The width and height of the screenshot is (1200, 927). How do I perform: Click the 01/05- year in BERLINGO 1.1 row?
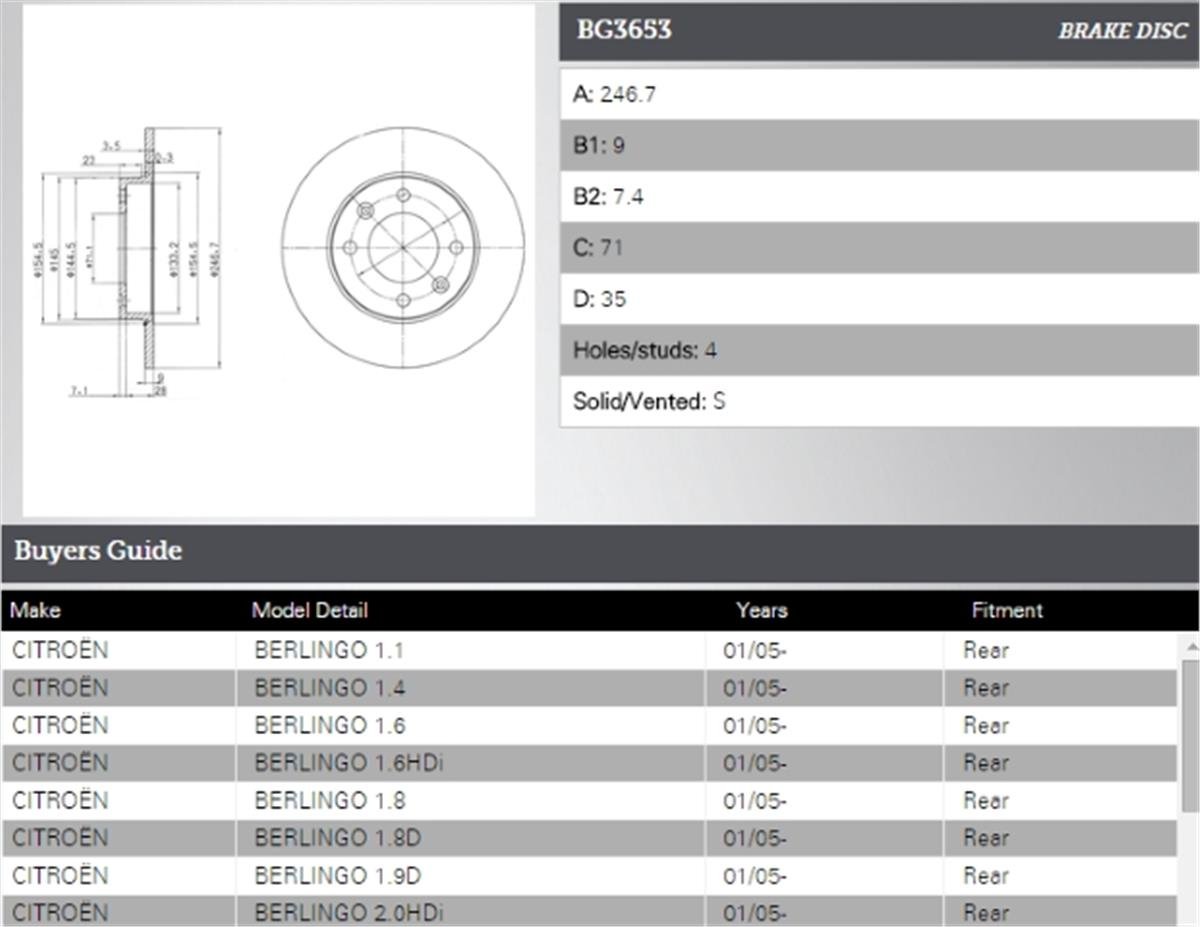click(755, 651)
